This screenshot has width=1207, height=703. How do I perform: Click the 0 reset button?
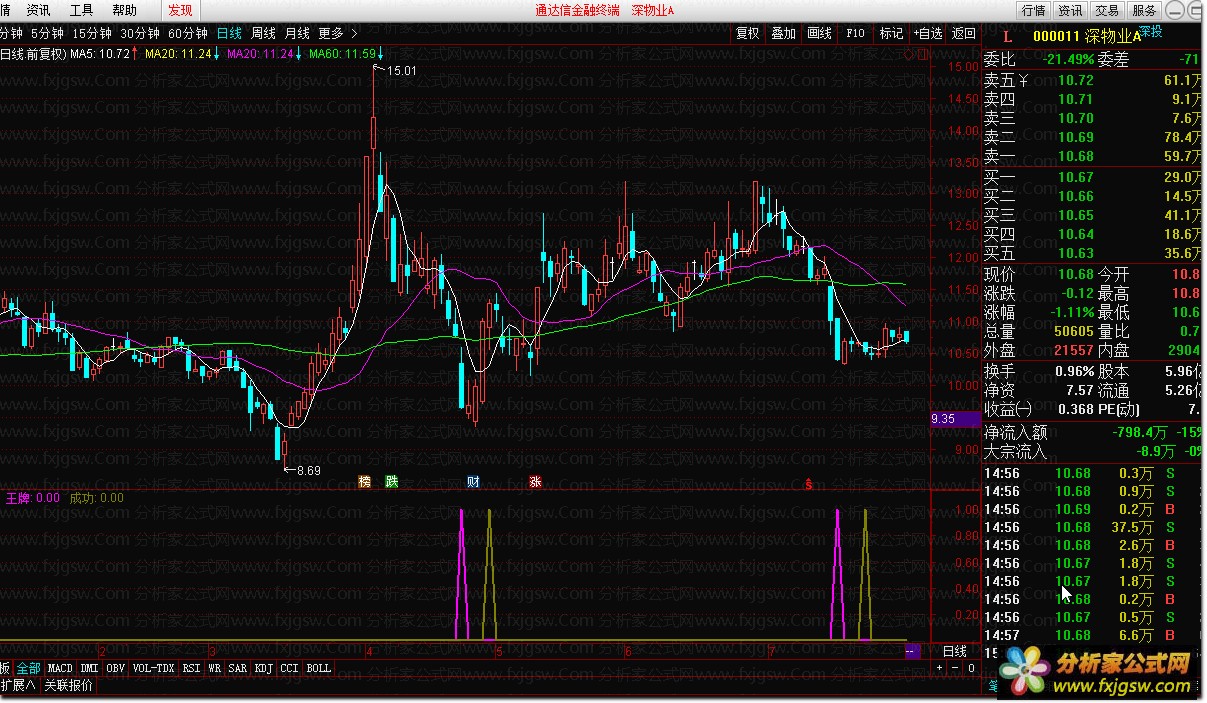(x=971, y=668)
